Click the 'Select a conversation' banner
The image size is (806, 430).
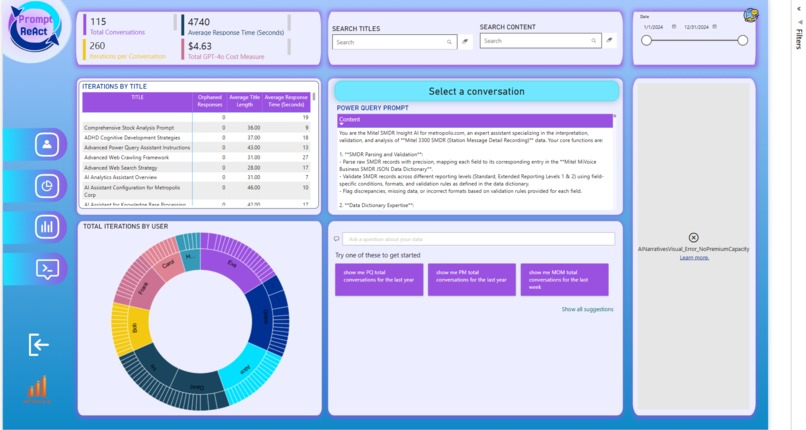[477, 91]
